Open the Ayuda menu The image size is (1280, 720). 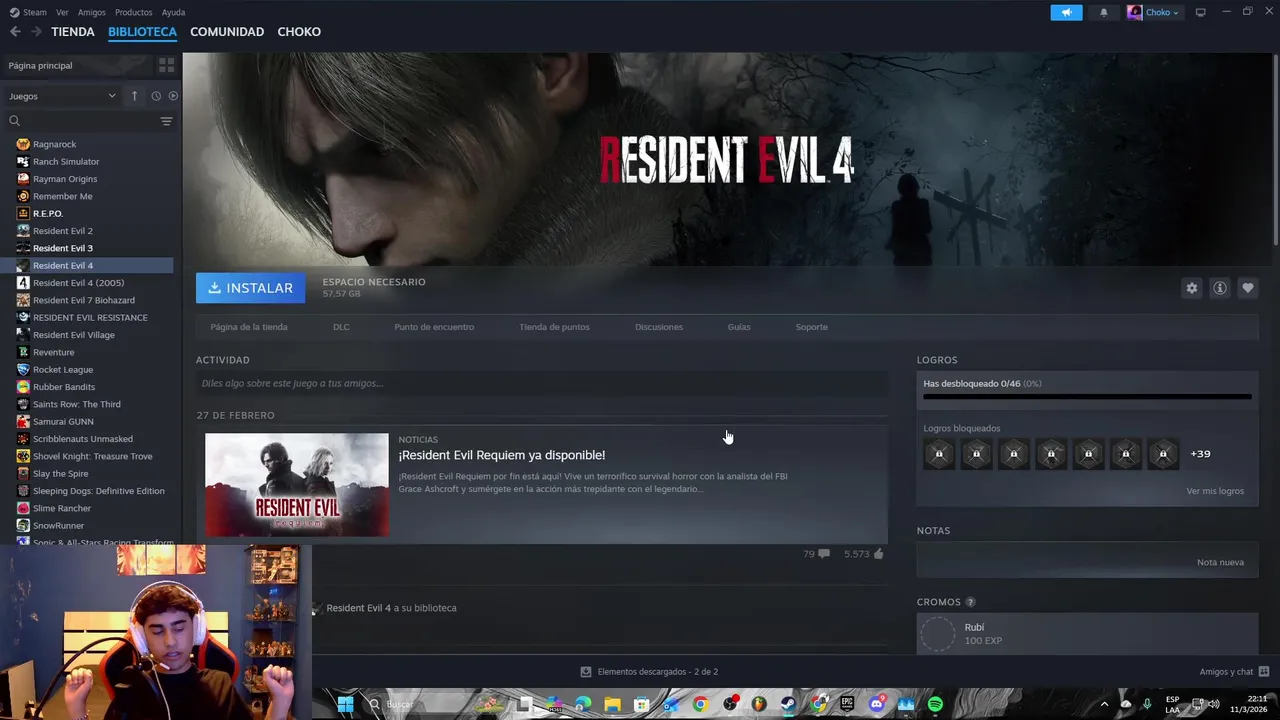click(173, 12)
